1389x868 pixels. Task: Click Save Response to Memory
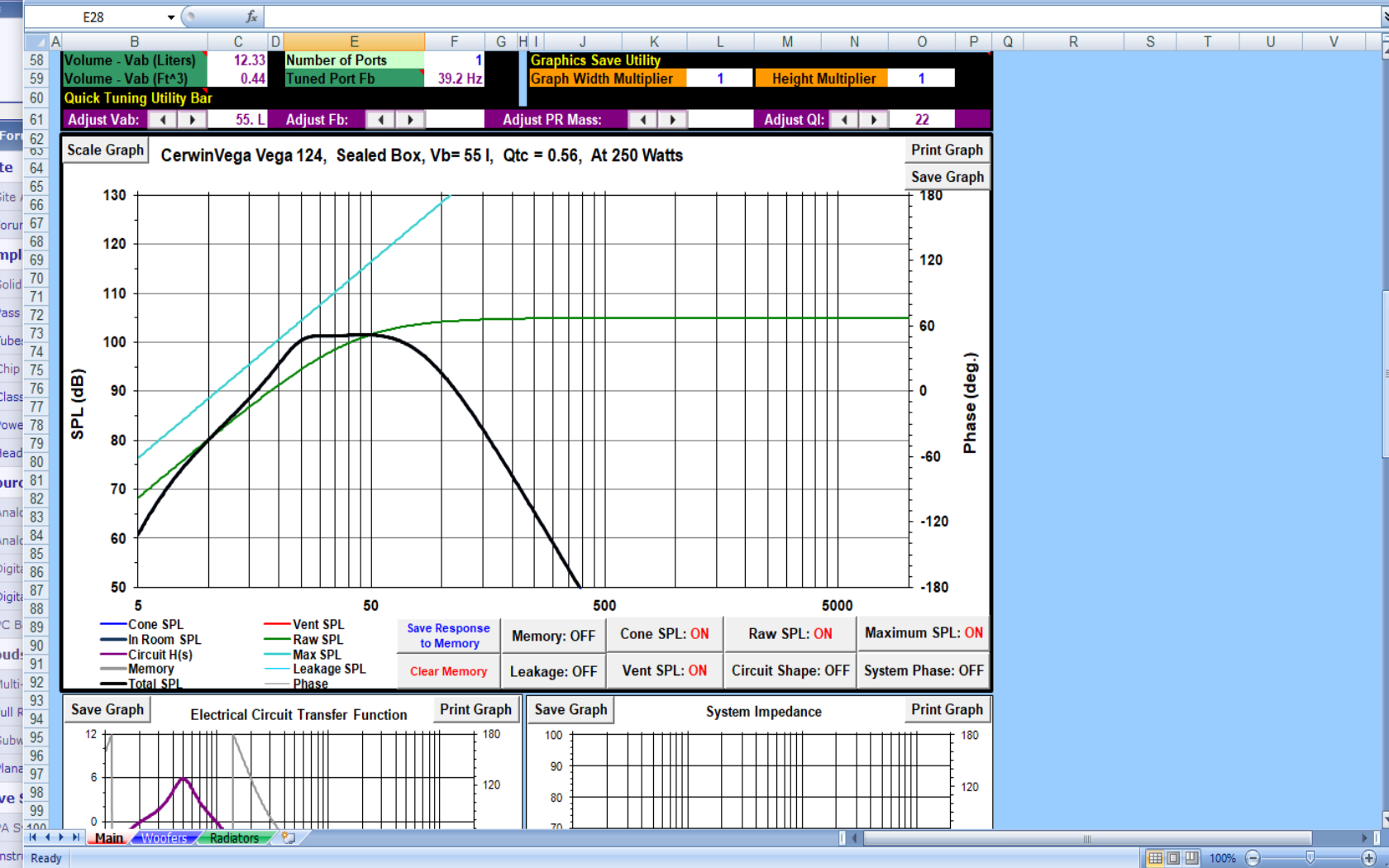(449, 636)
